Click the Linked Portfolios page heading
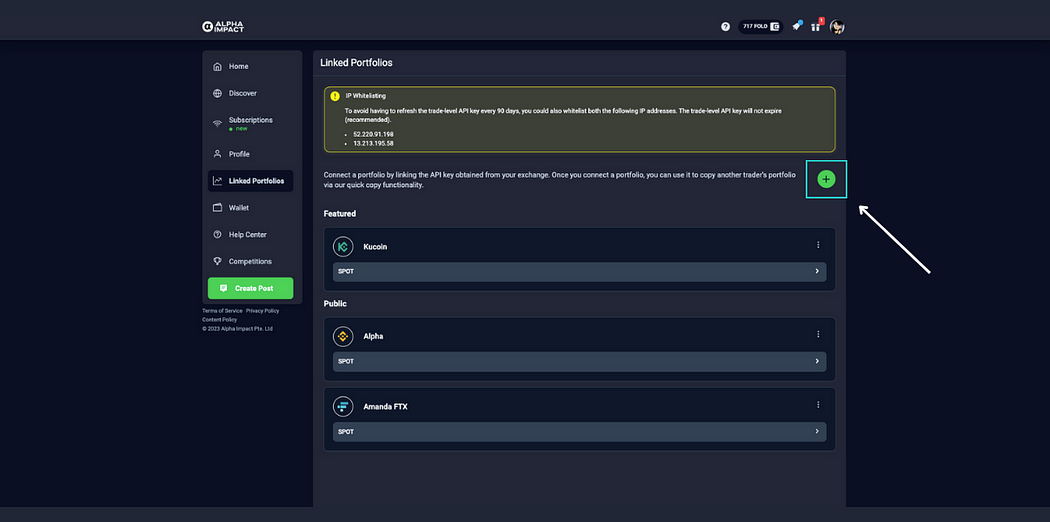This screenshot has width=1050, height=522. tap(356, 63)
